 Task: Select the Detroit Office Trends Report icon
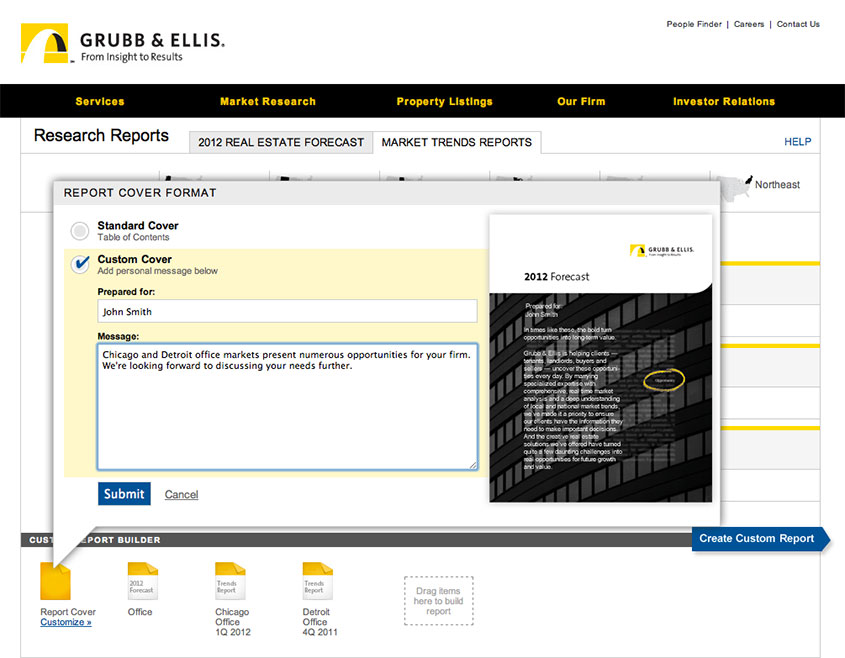tap(317, 580)
